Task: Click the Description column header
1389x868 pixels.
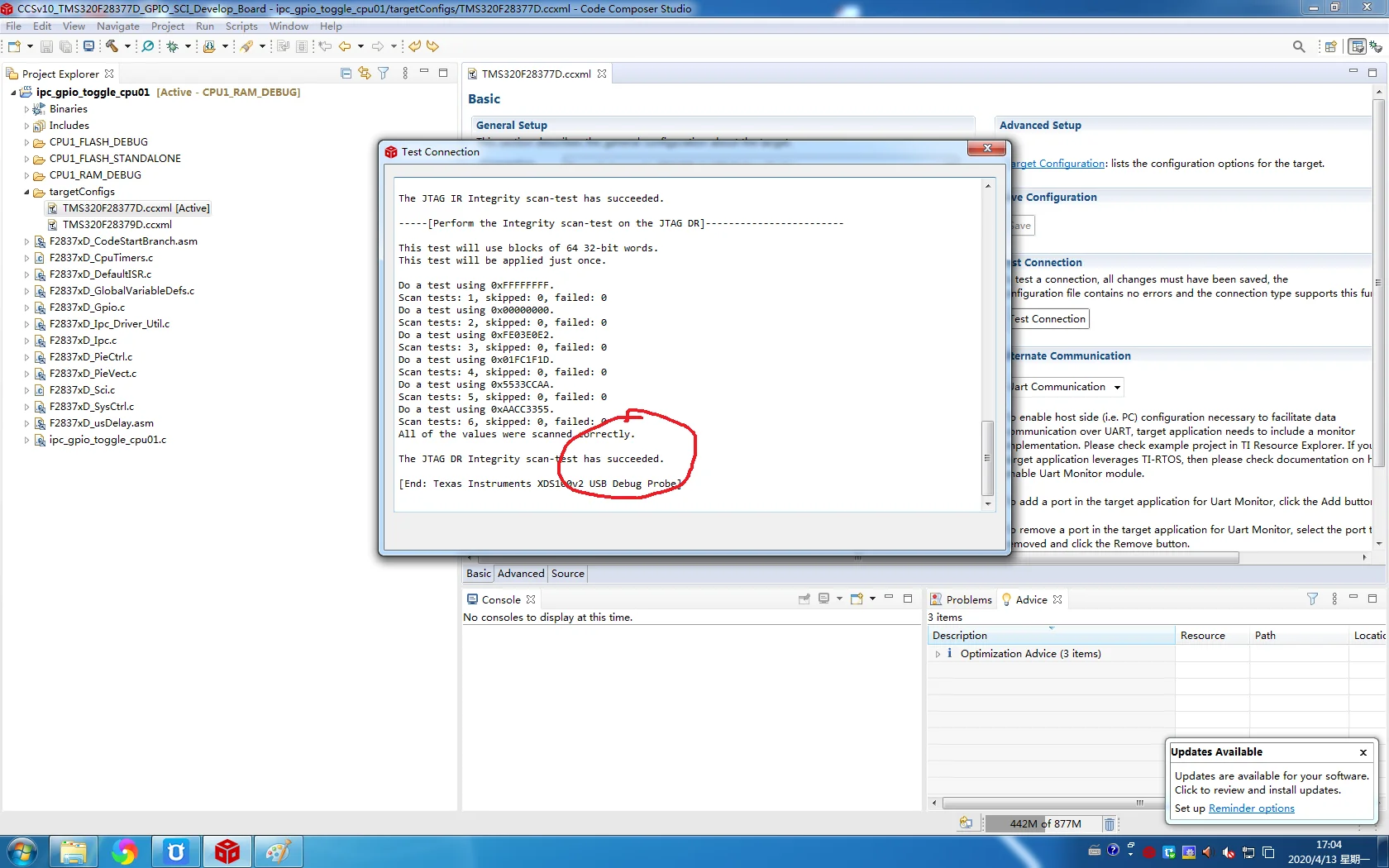Action: click(x=1051, y=636)
